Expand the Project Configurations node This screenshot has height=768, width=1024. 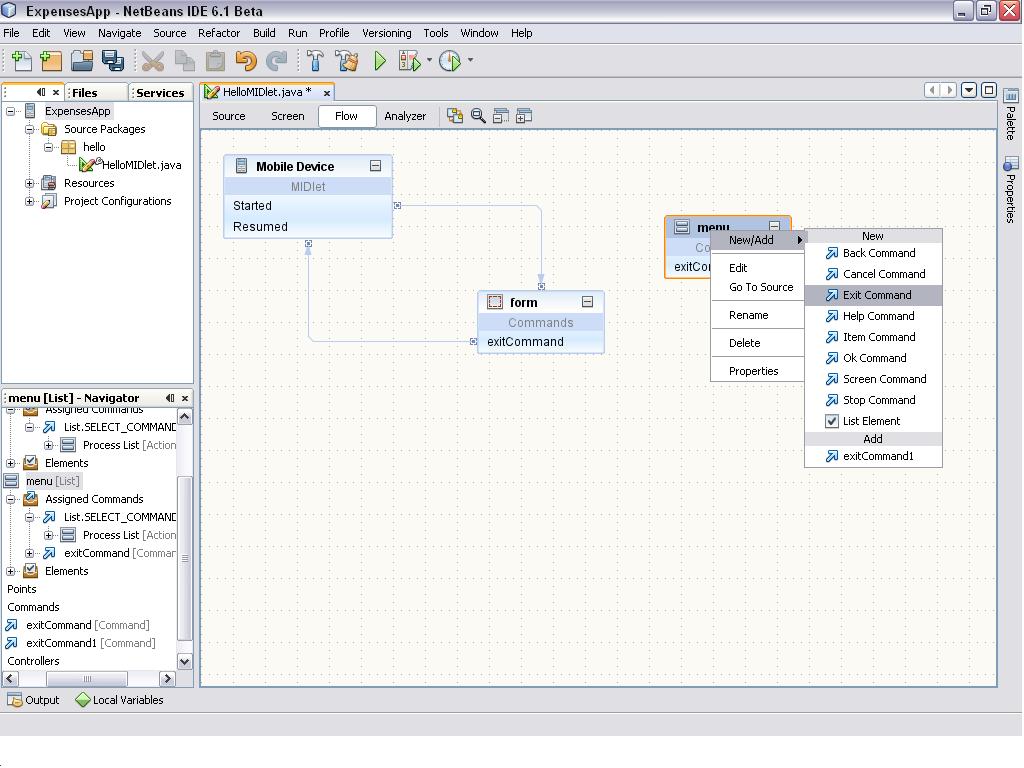pyautogui.click(x=29, y=201)
